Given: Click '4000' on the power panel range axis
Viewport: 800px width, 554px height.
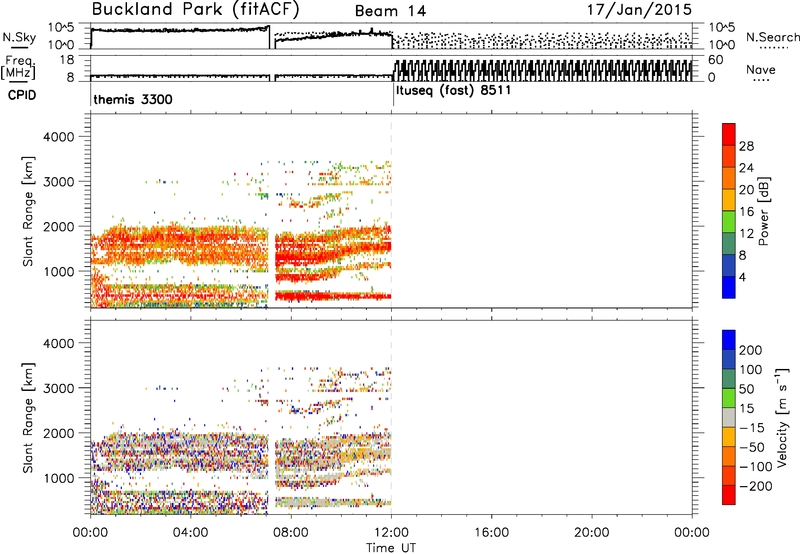Looking at the screenshot, I should 58,137.
